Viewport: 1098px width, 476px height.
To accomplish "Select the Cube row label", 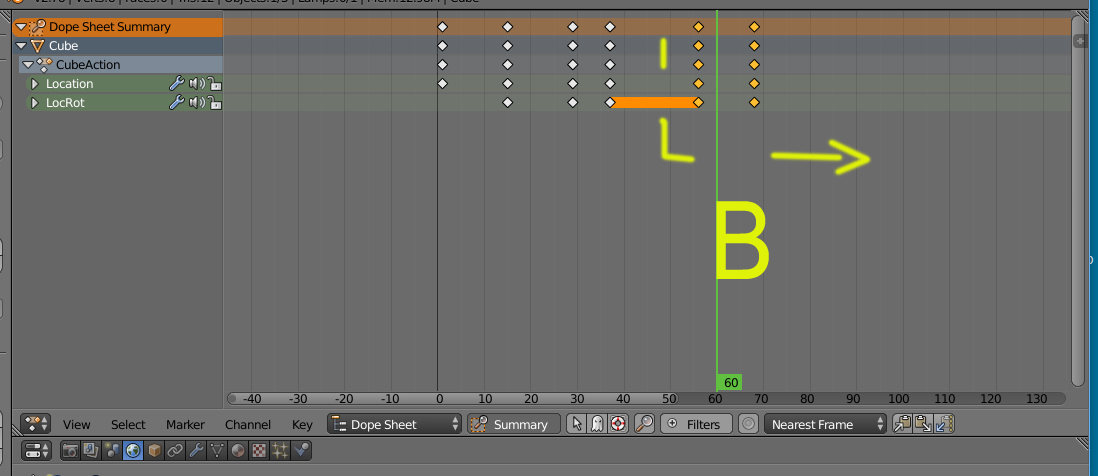I will coord(63,46).
